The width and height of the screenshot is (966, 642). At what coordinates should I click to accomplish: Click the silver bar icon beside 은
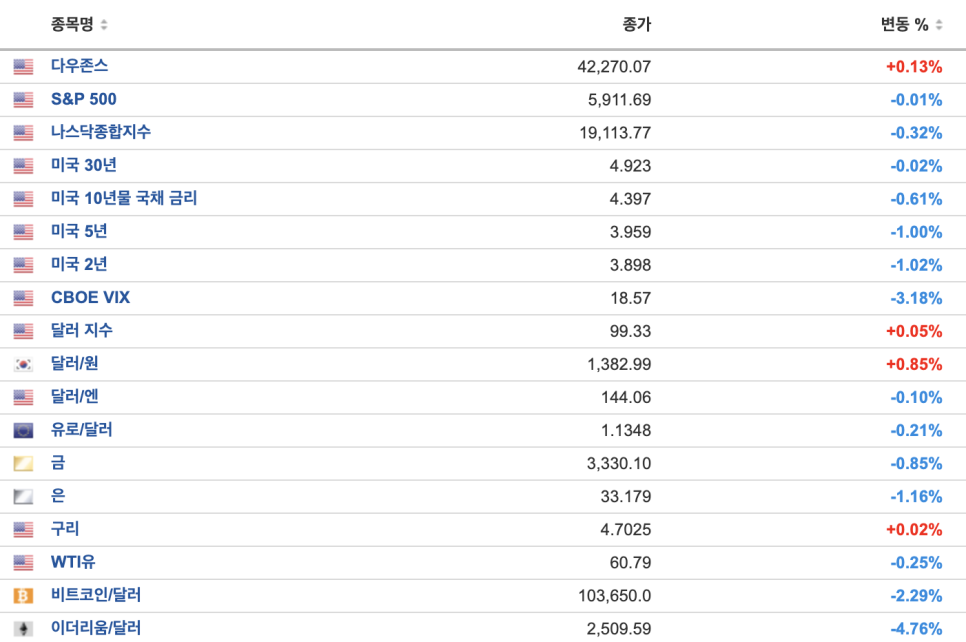(23, 496)
